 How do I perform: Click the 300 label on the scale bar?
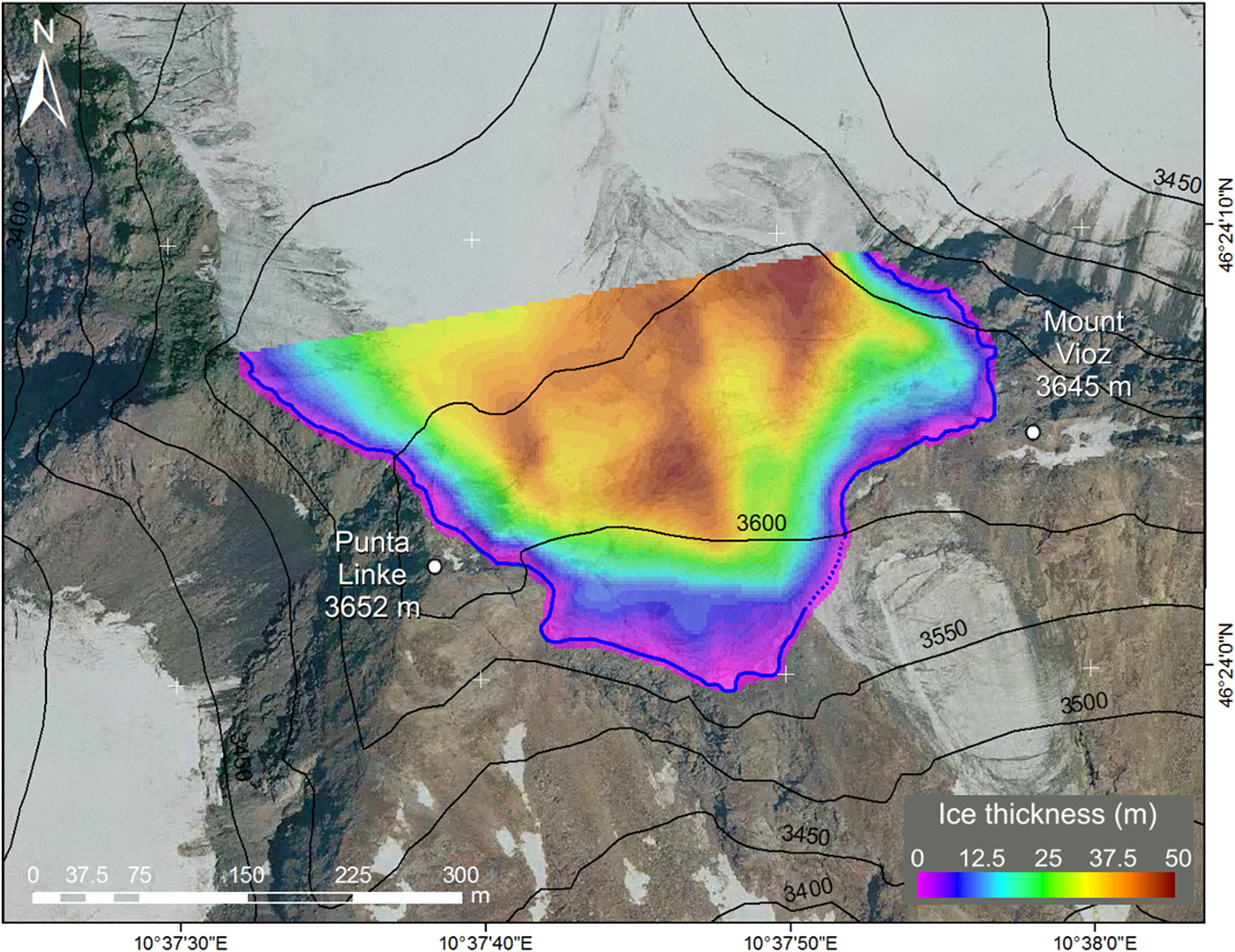click(460, 875)
